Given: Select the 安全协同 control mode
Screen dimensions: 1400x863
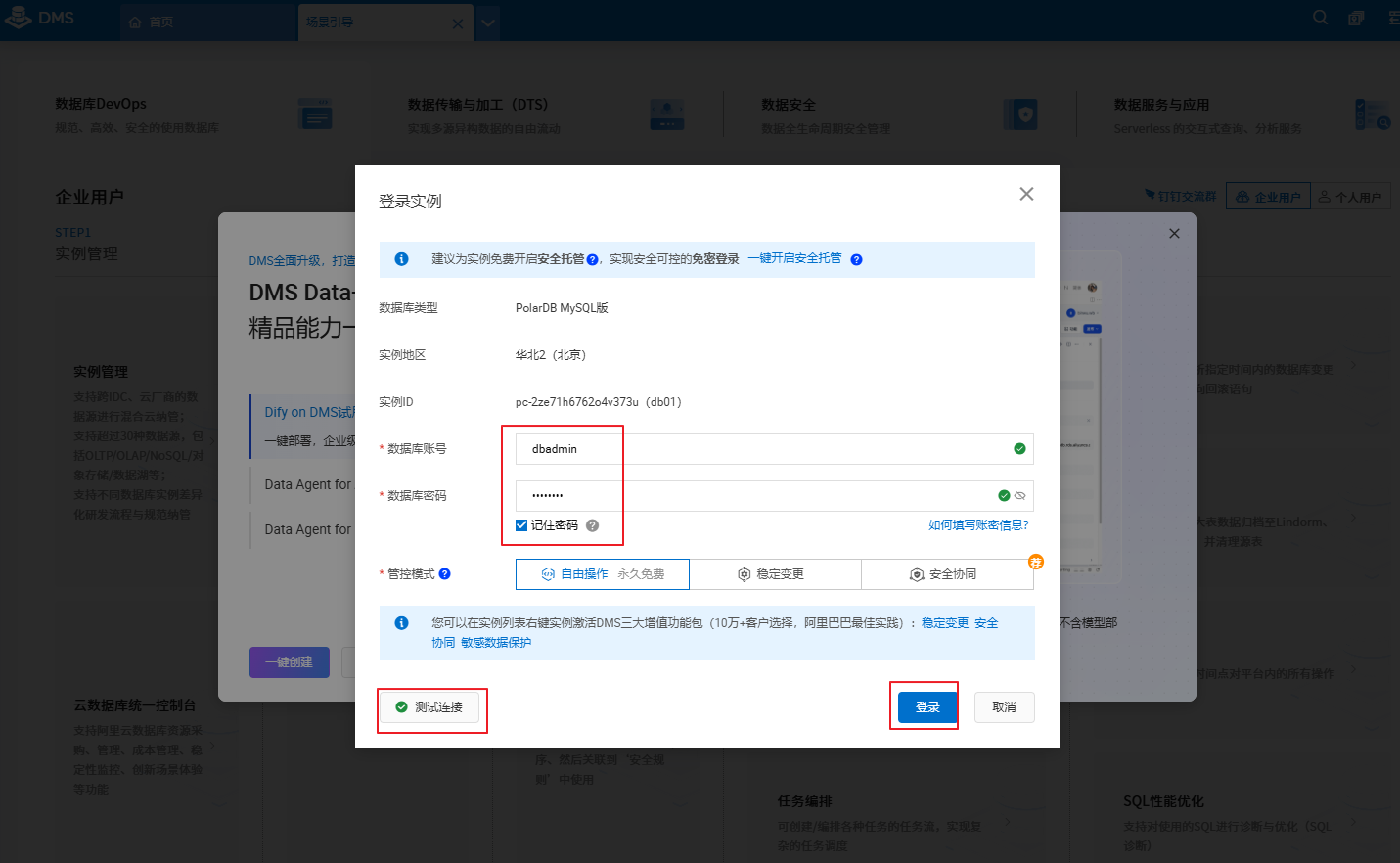Looking at the screenshot, I should (947, 574).
